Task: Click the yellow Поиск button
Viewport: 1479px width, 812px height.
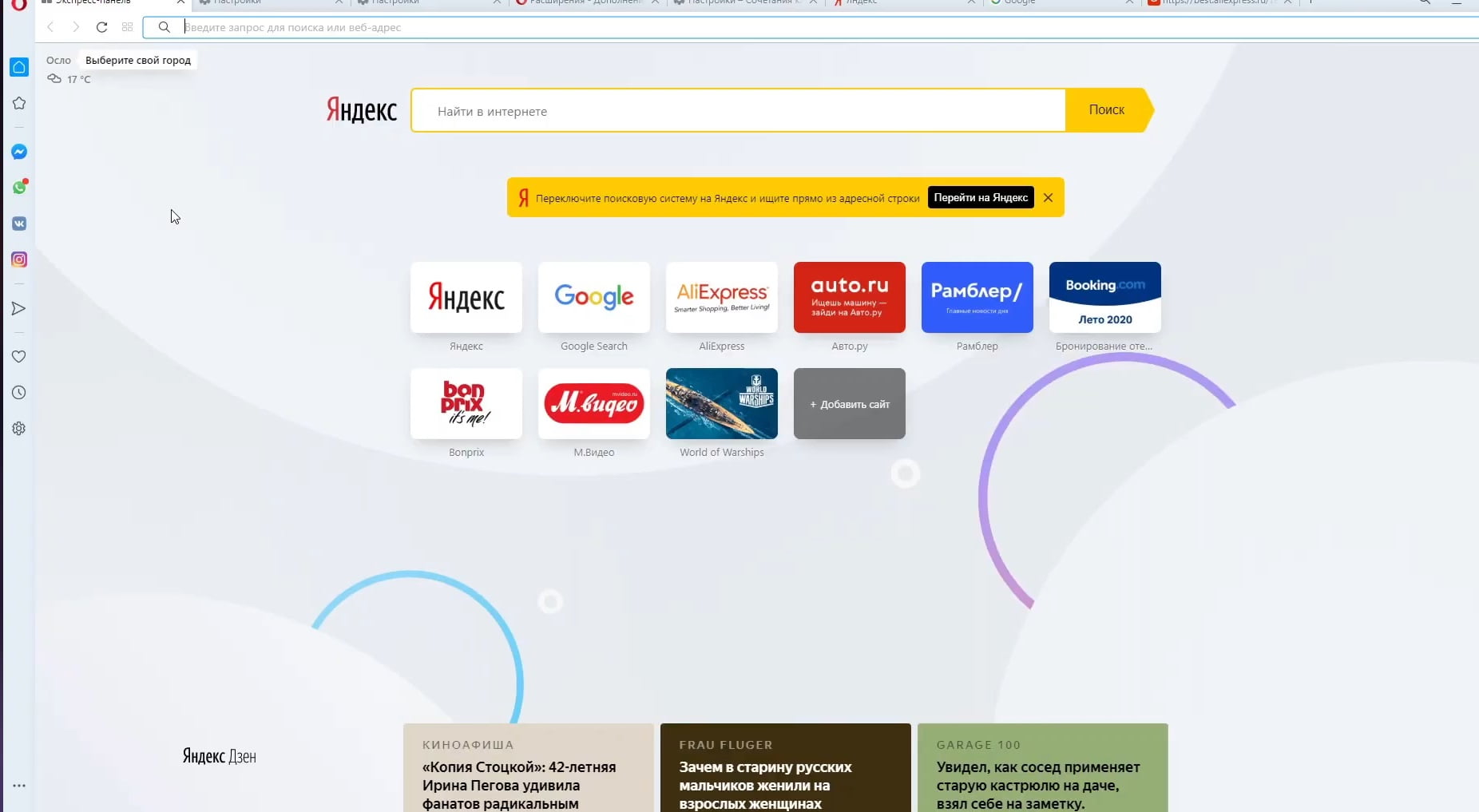Action: [x=1109, y=110]
